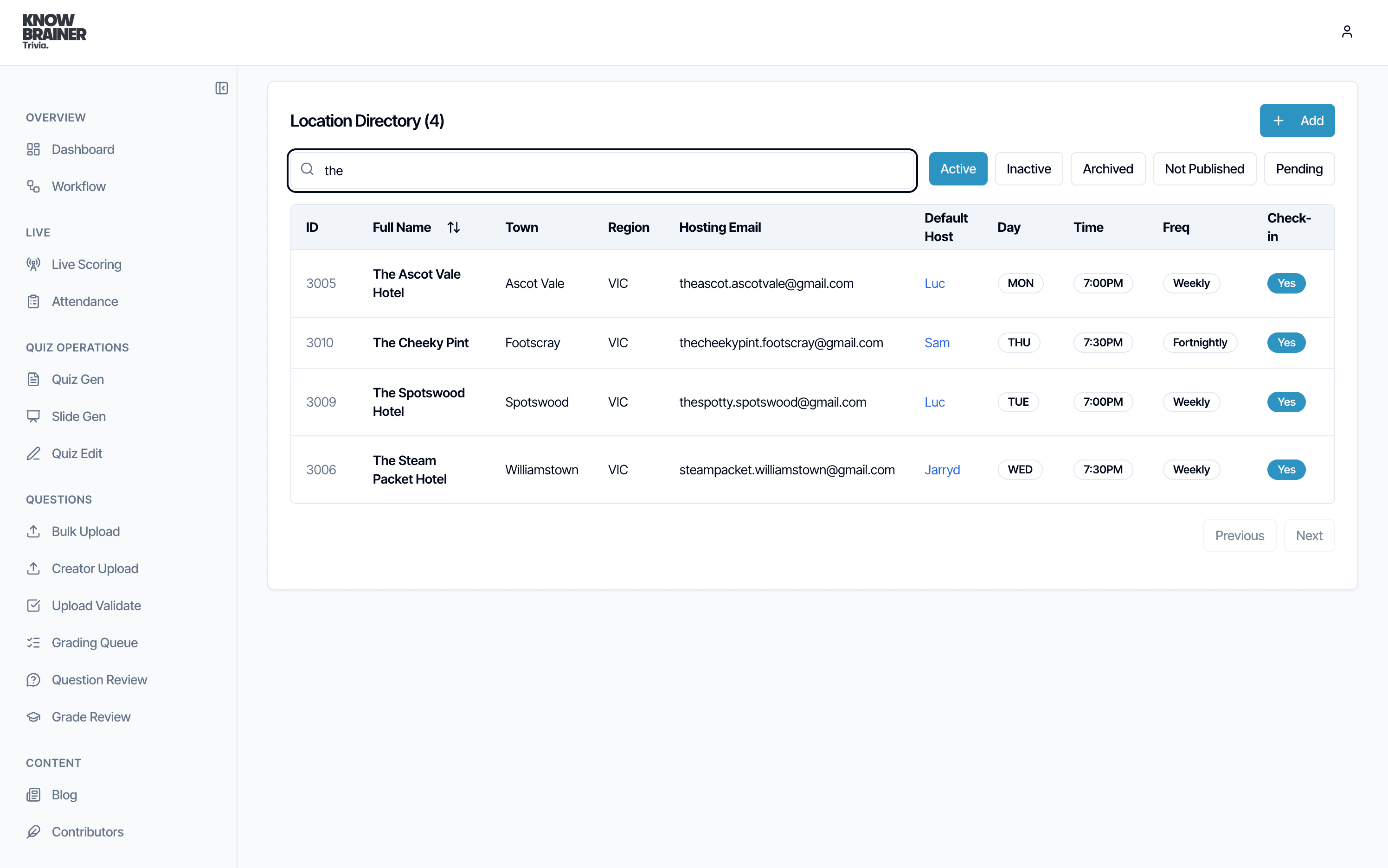
Task: Click the search magnifier icon
Action: (307, 169)
